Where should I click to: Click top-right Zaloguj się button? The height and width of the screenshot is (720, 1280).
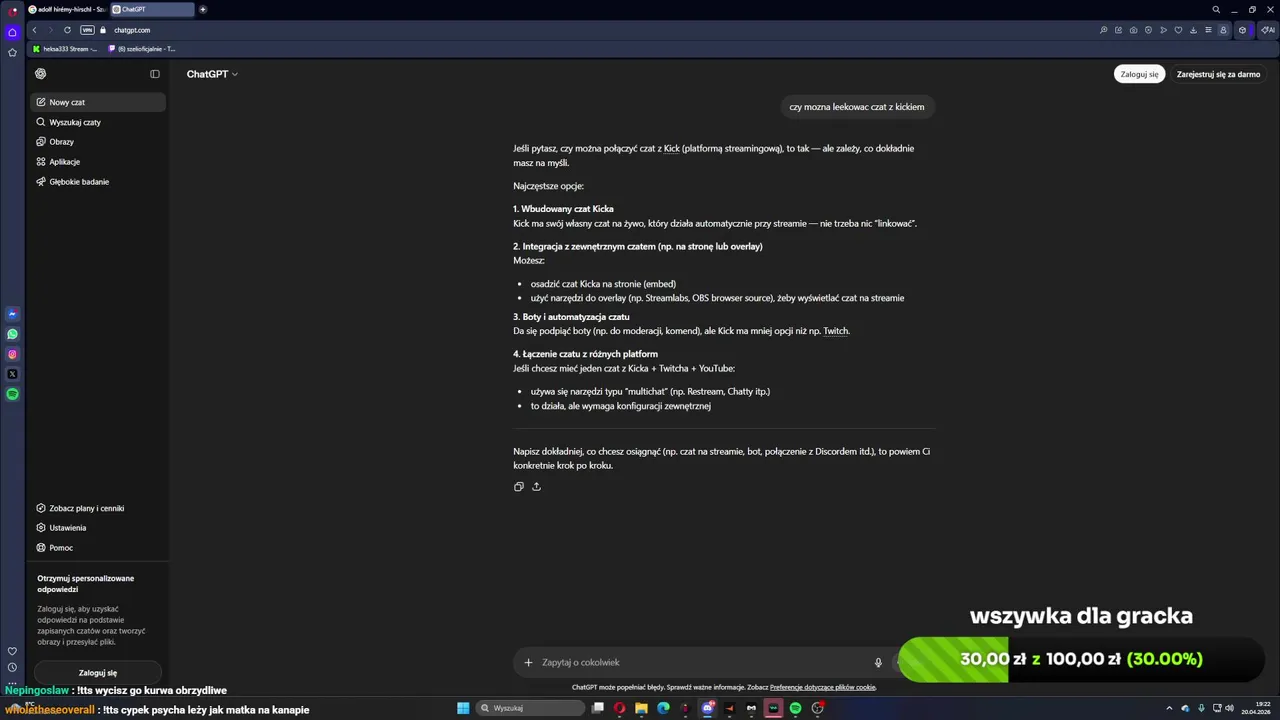(x=1140, y=74)
